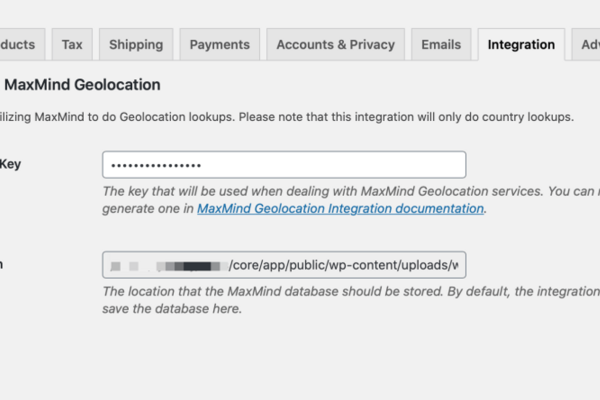Click the database path text field
The image size is (600, 400).
pyautogui.click(x=284, y=265)
